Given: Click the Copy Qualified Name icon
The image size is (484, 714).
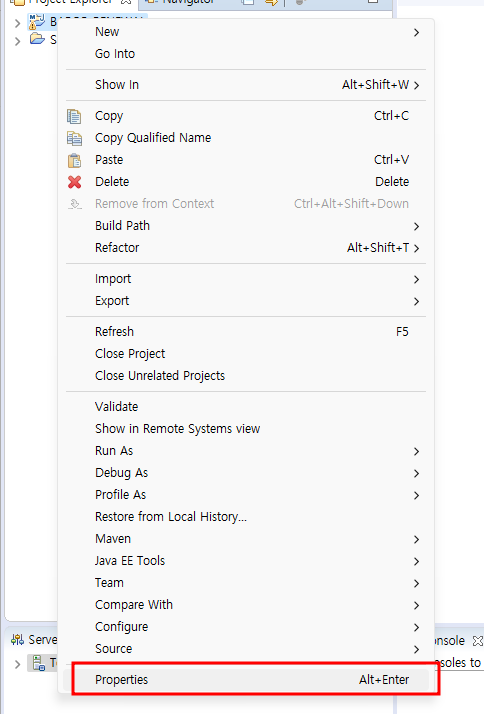Looking at the screenshot, I should pyautogui.click(x=74, y=138).
